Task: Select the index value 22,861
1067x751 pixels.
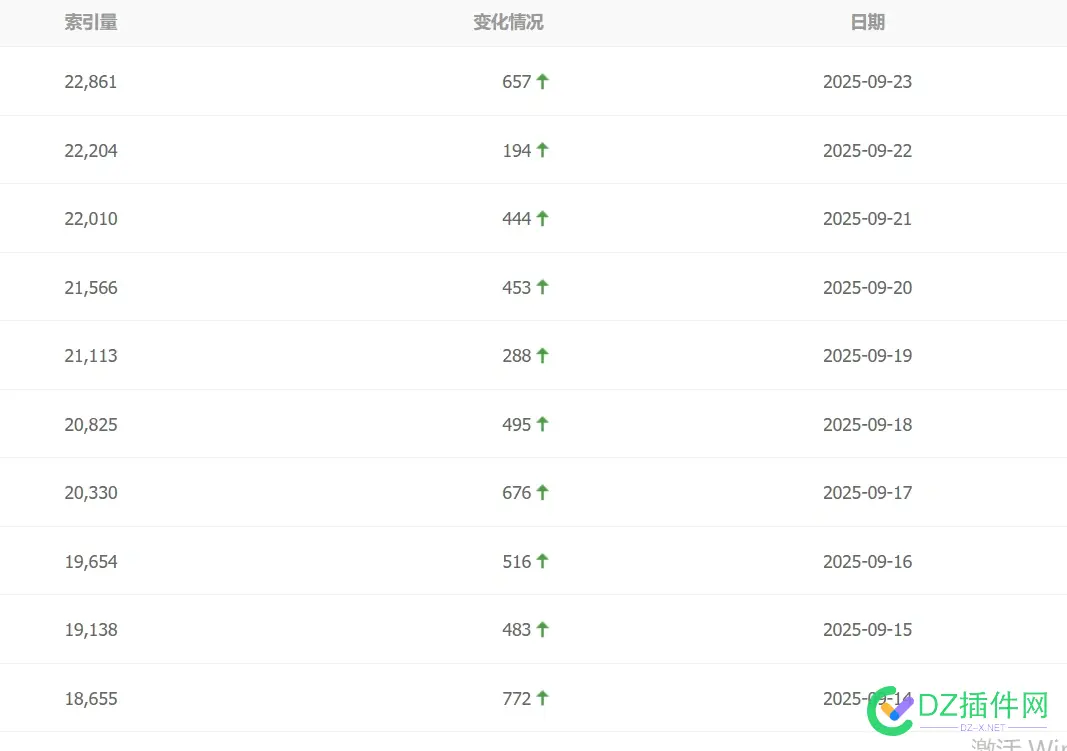Action: tap(91, 82)
